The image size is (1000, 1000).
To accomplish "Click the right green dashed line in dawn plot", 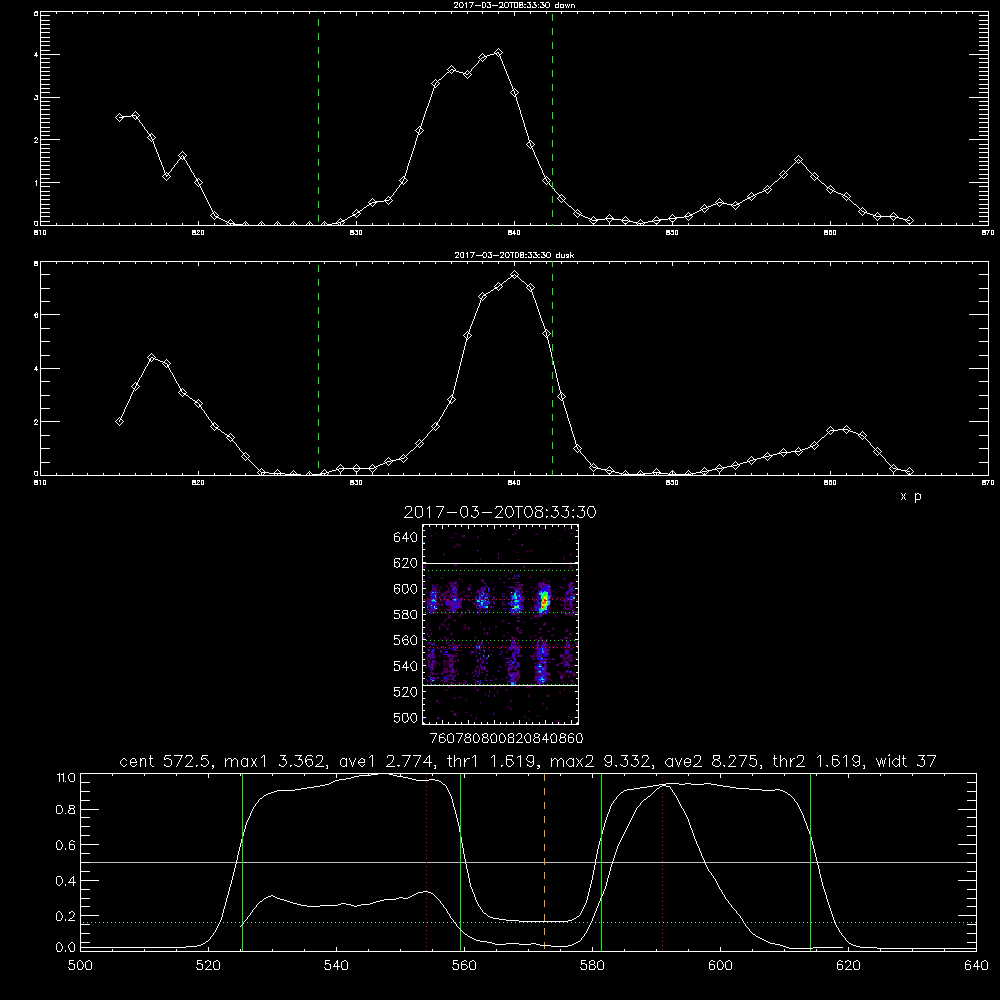I will (x=552, y=118).
